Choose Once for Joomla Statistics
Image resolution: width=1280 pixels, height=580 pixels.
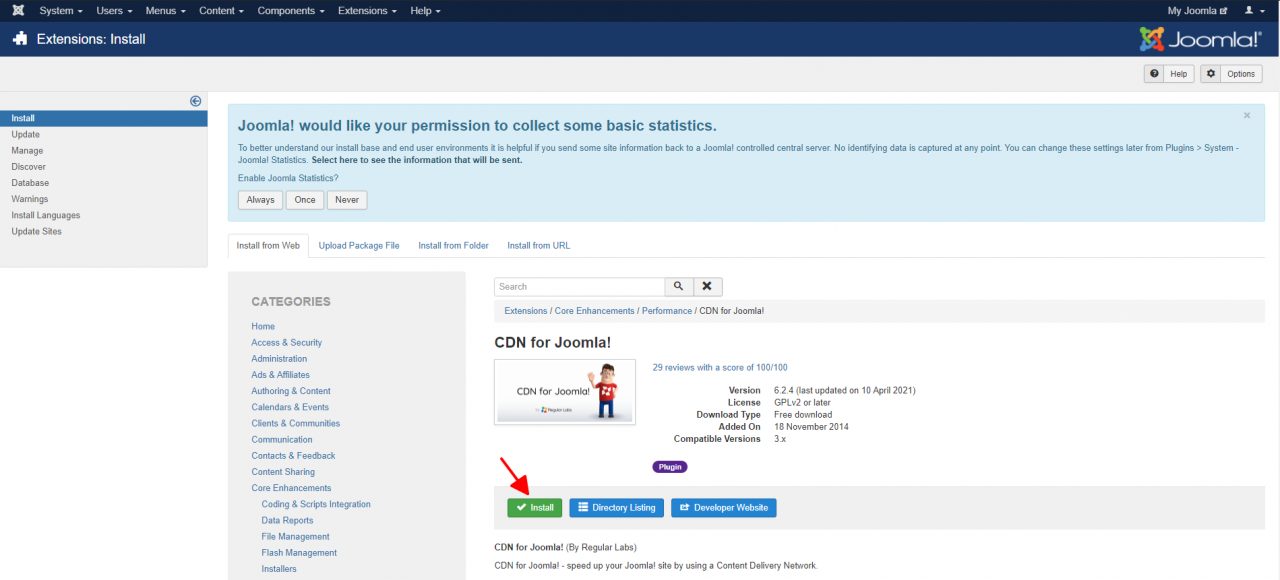pyautogui.click(x=305, y=200)
